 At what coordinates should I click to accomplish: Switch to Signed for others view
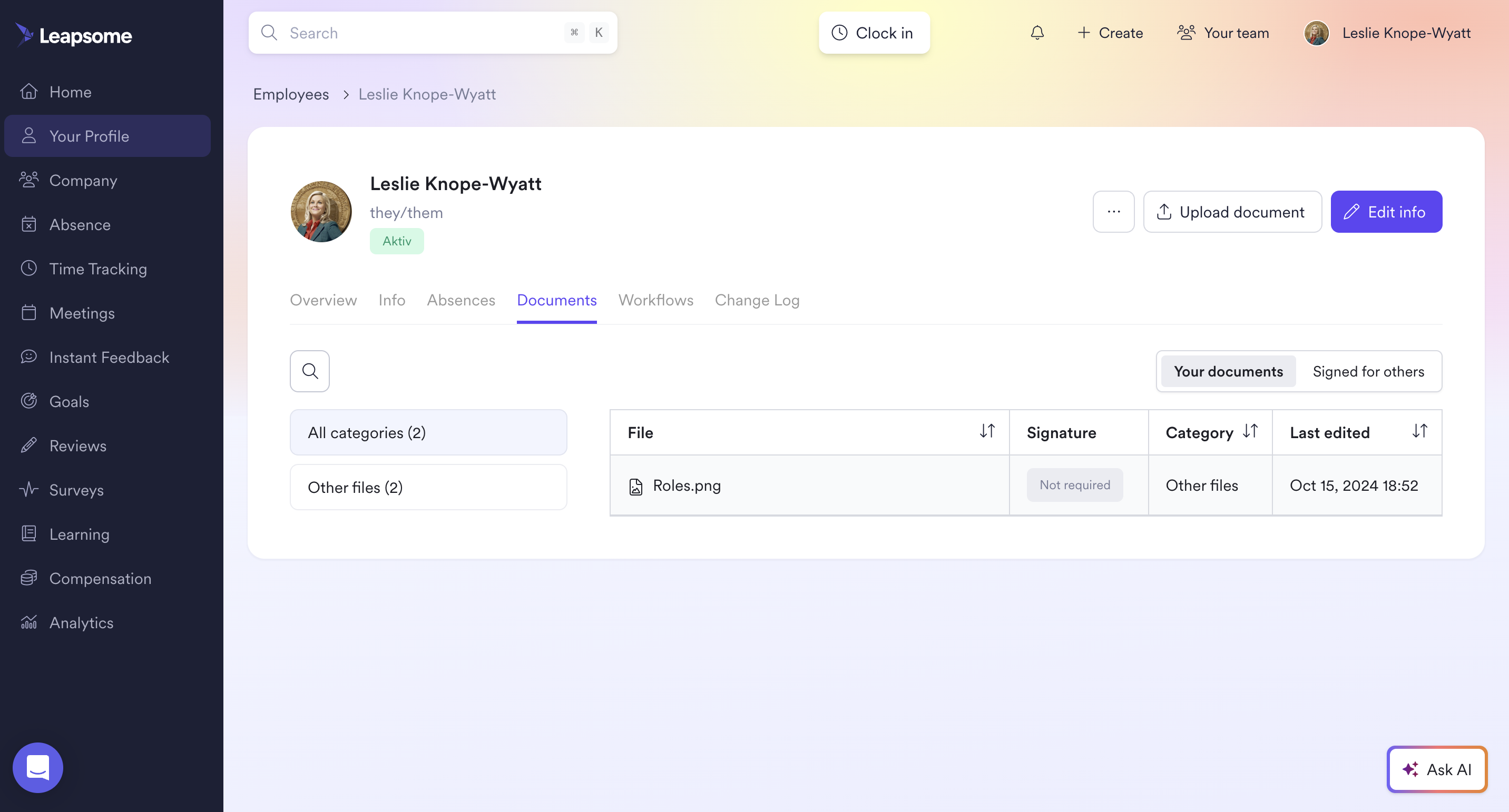(1368, 371)
